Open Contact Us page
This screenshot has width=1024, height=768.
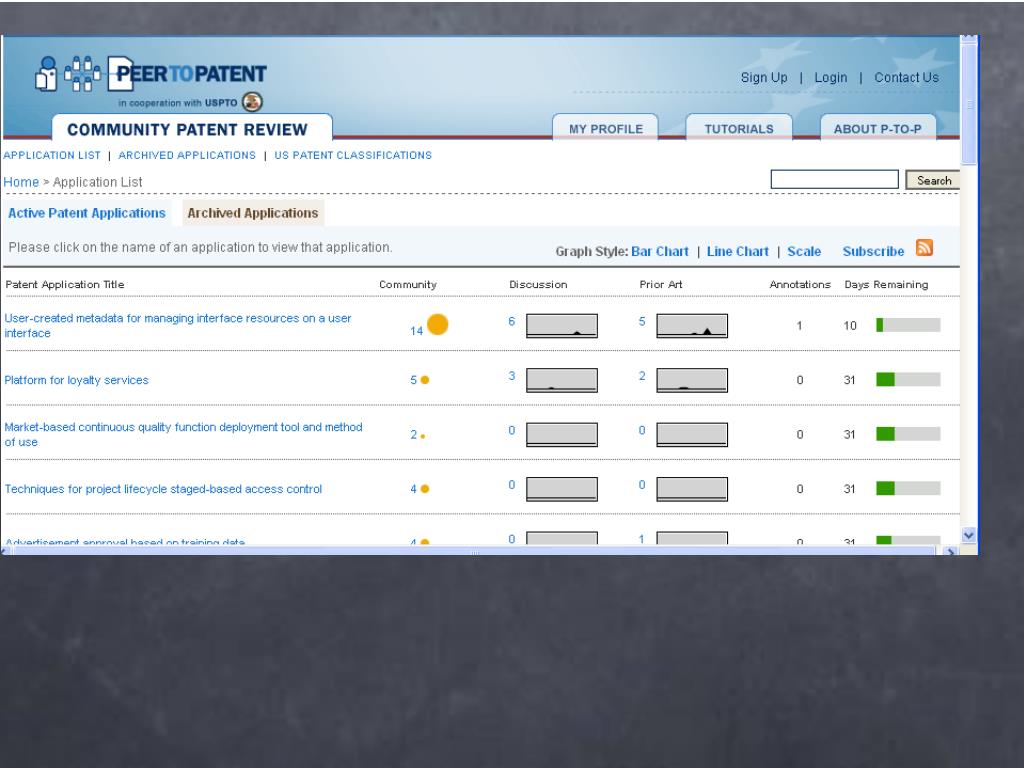coord(906,78)
